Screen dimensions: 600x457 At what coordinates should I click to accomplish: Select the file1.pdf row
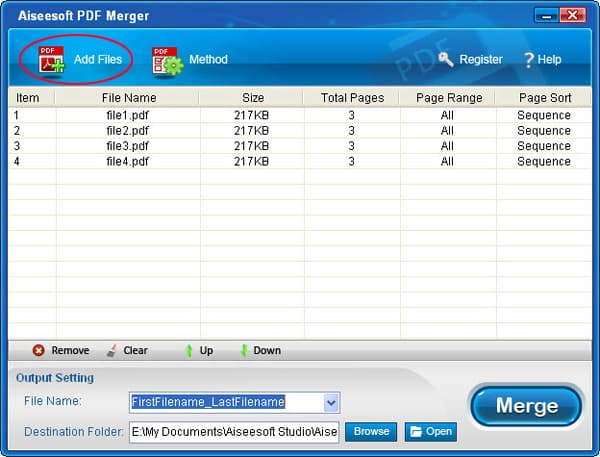[129, 116]
